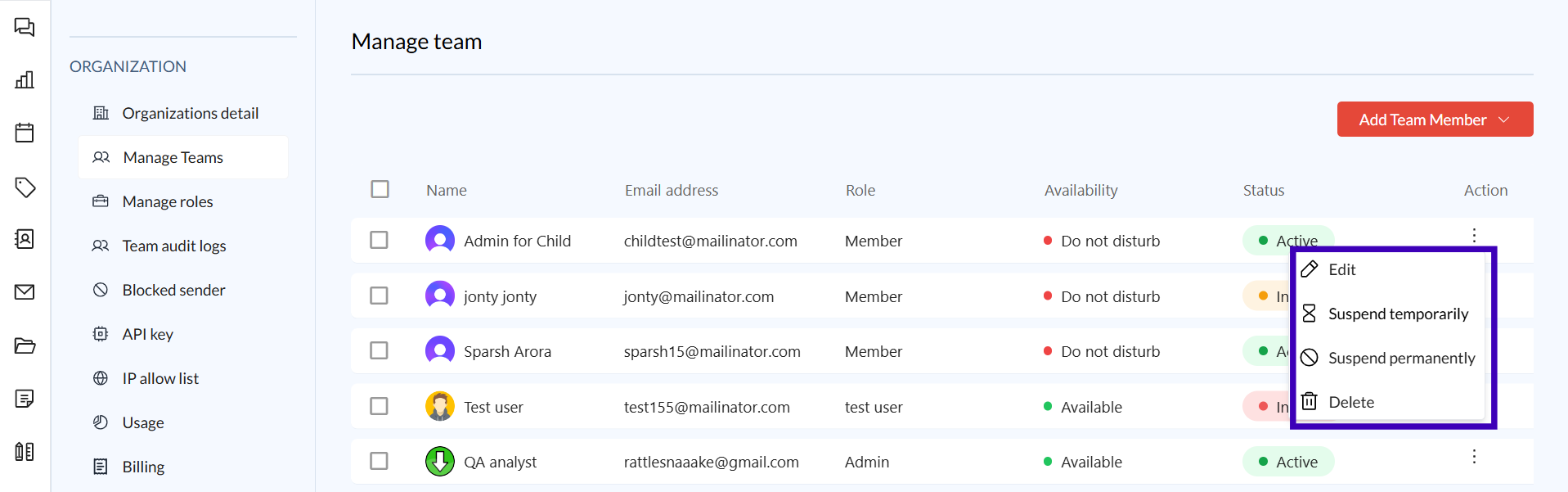Choose Suspend temporarily from the context menu
Viewport: 1568px width, 492px height.
click(1397, 314)
